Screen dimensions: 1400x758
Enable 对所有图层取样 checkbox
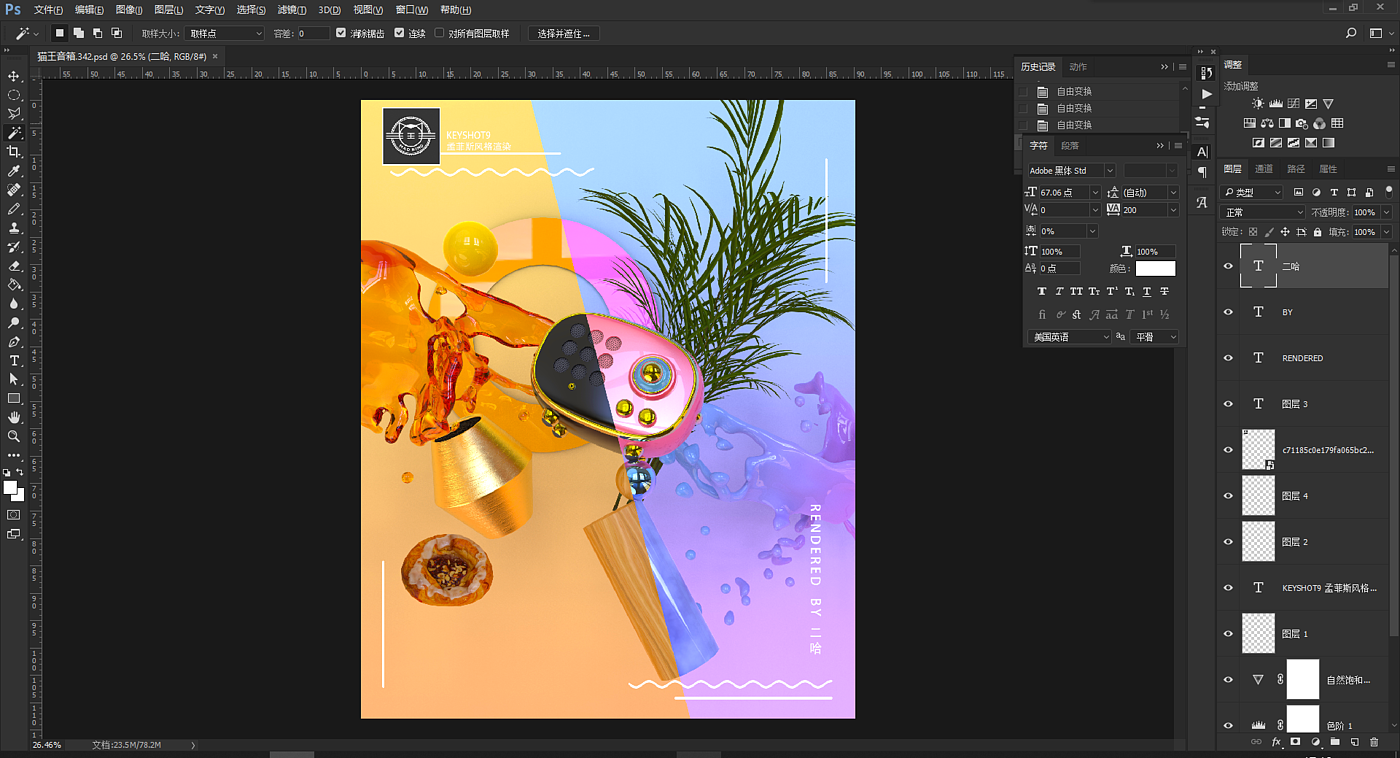(x=439, y=33)
